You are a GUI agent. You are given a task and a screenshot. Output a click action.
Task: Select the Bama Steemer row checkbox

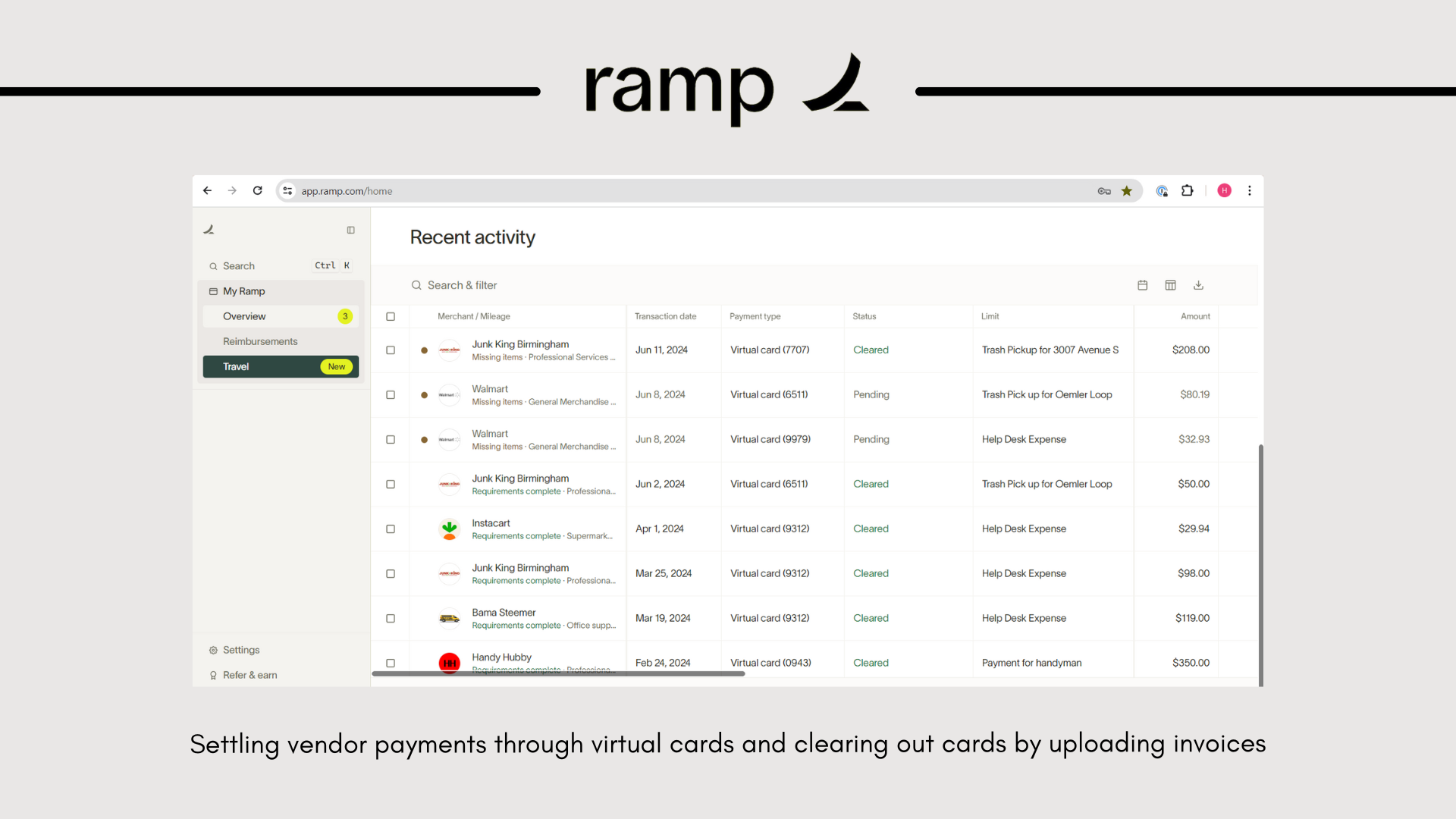391,619
